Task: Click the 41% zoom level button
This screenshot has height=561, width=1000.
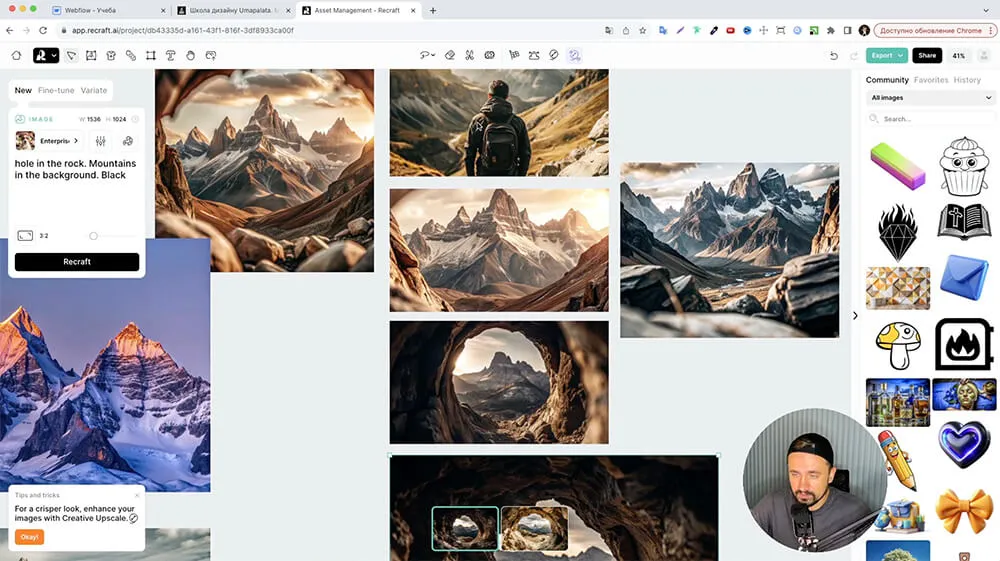Action: [959, 55]
